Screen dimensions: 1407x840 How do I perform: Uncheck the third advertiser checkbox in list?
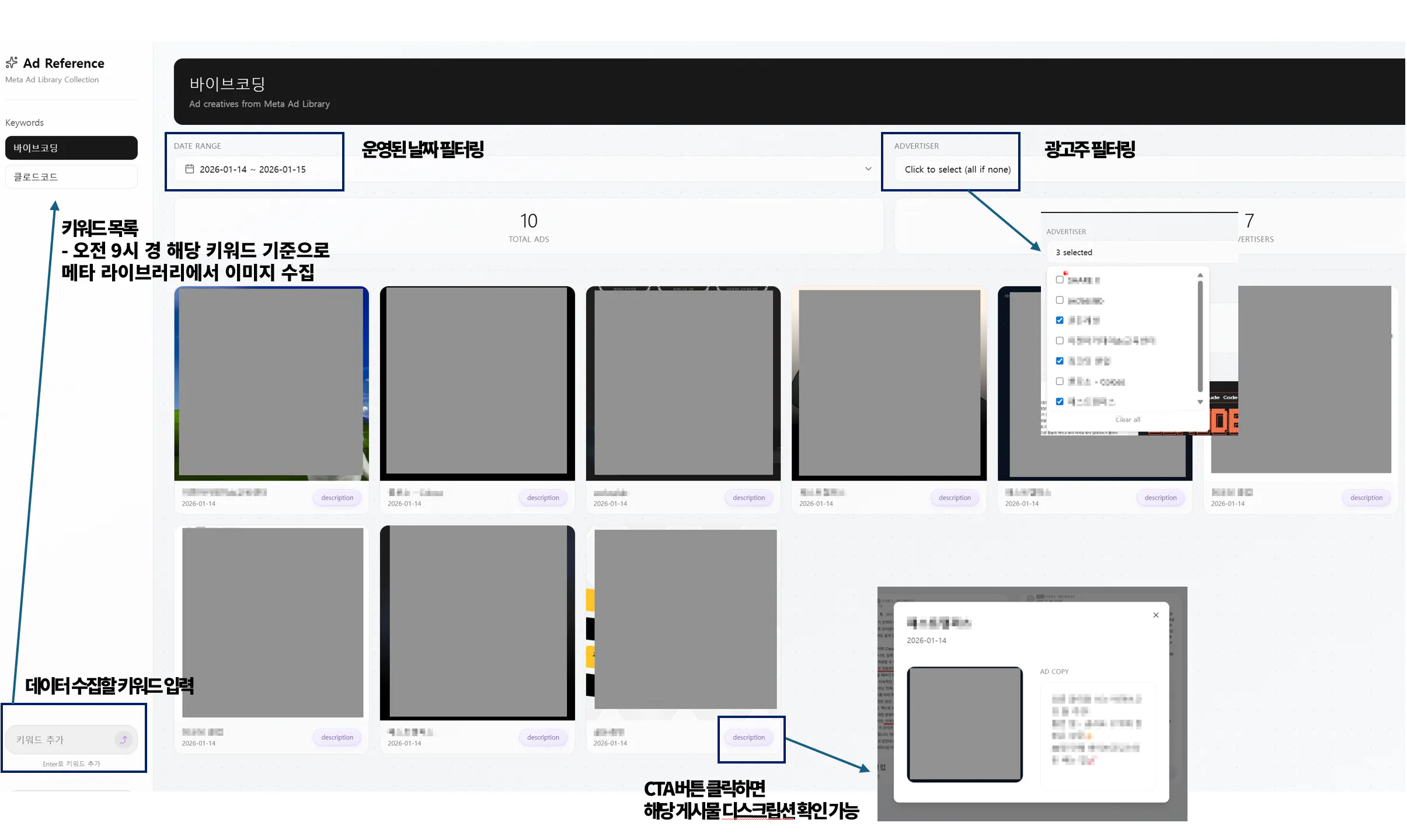point(1059,320)
